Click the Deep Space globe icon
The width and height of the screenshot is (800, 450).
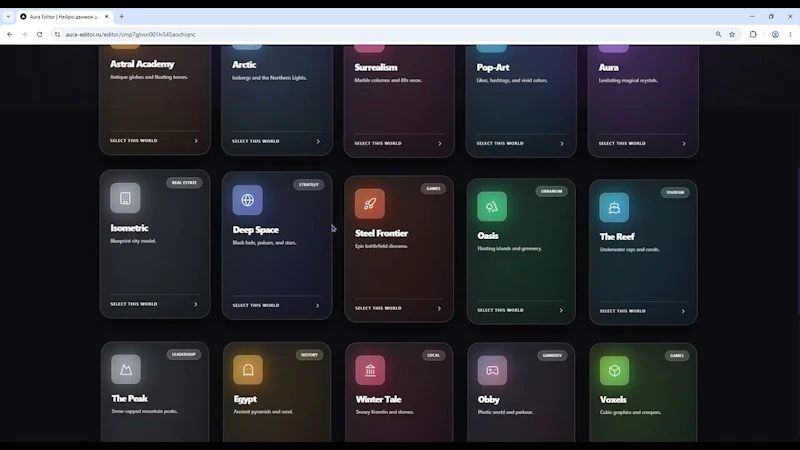[x=247, y=200]
